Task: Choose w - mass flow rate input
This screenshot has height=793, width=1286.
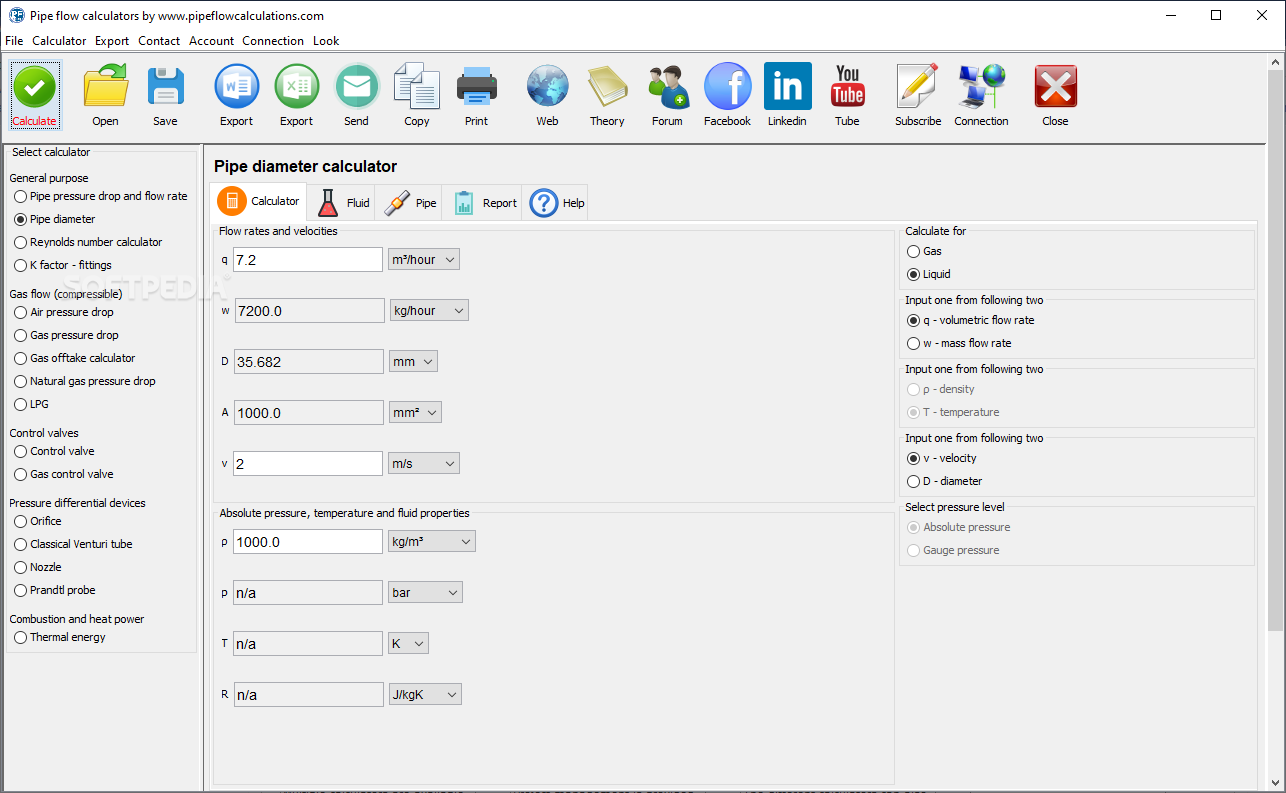Action: pyautogui.click(x=959, y=343)
